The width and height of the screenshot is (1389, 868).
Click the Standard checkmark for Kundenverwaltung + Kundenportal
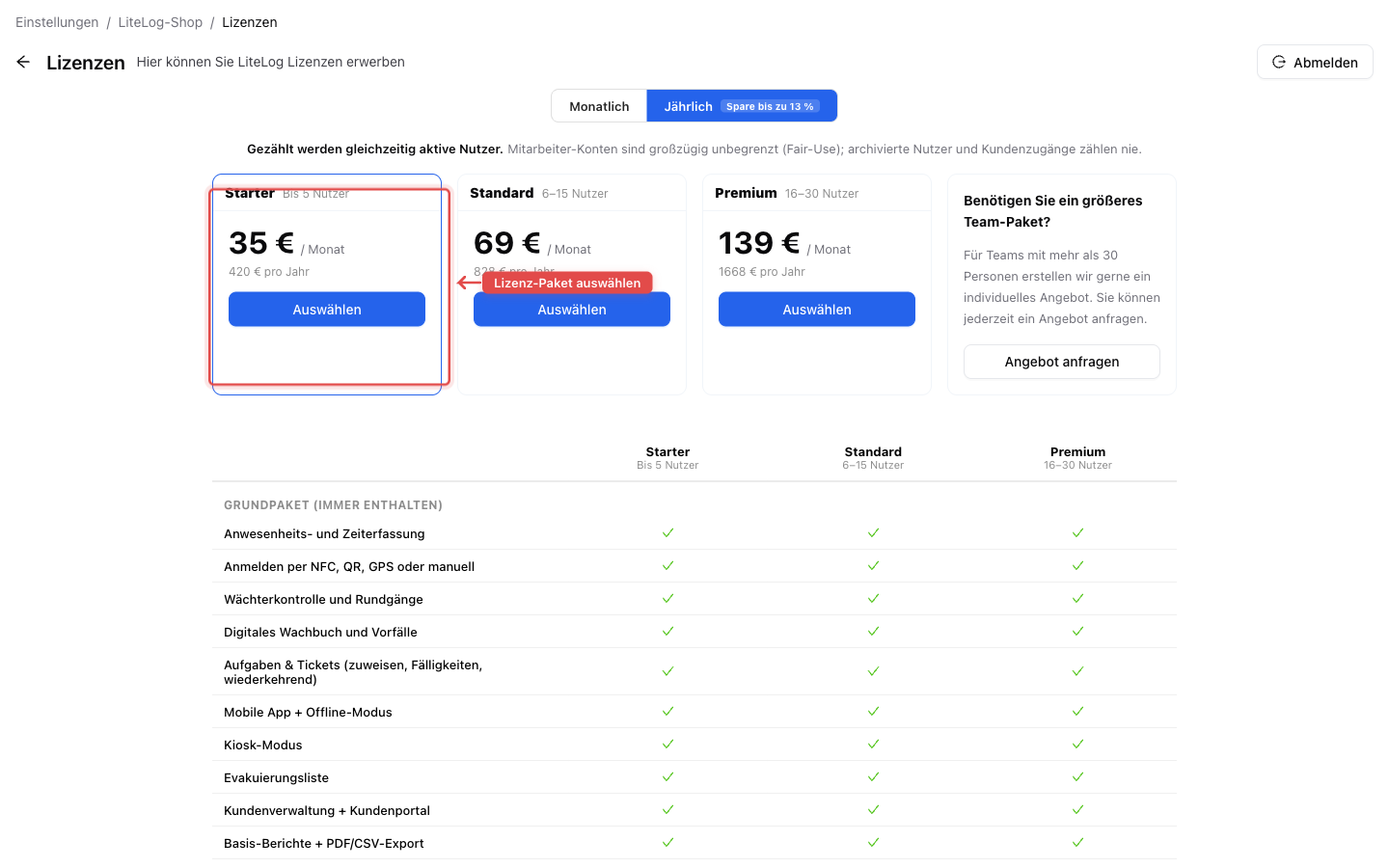pos(873,810)
